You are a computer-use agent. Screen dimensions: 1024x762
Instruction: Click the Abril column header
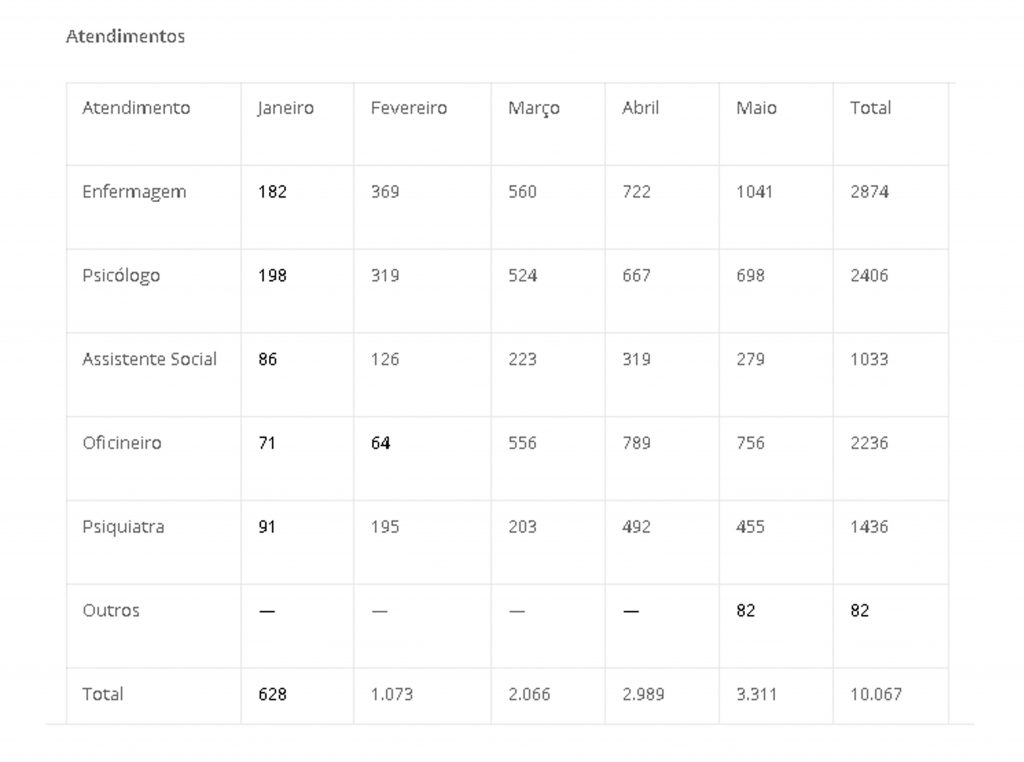pos(640,108)
